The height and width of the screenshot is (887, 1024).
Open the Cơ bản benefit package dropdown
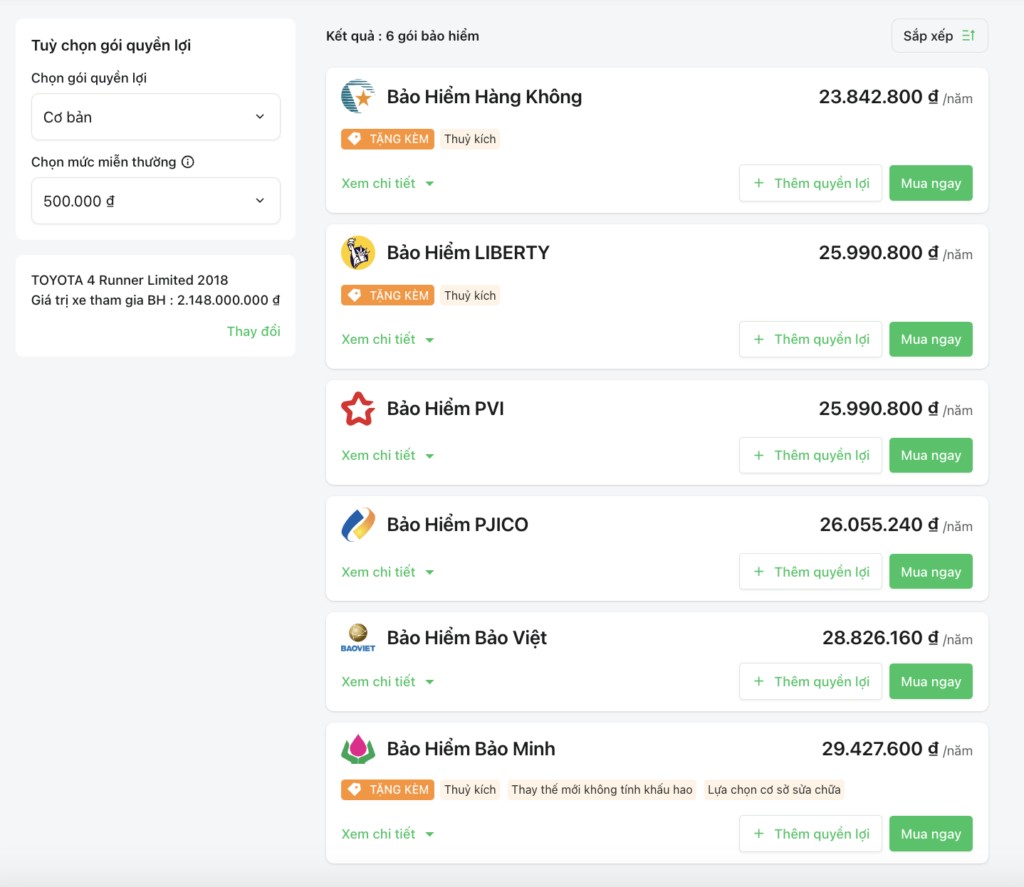click(x=155, y=117)
